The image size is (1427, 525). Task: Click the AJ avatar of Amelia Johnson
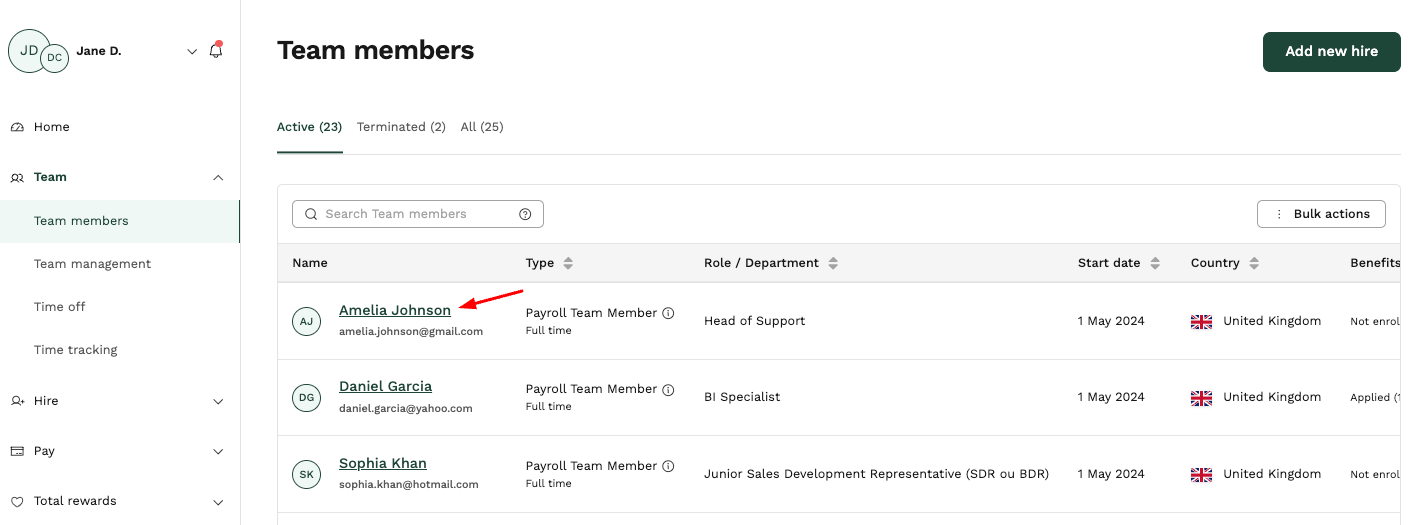tap(307, 321)
